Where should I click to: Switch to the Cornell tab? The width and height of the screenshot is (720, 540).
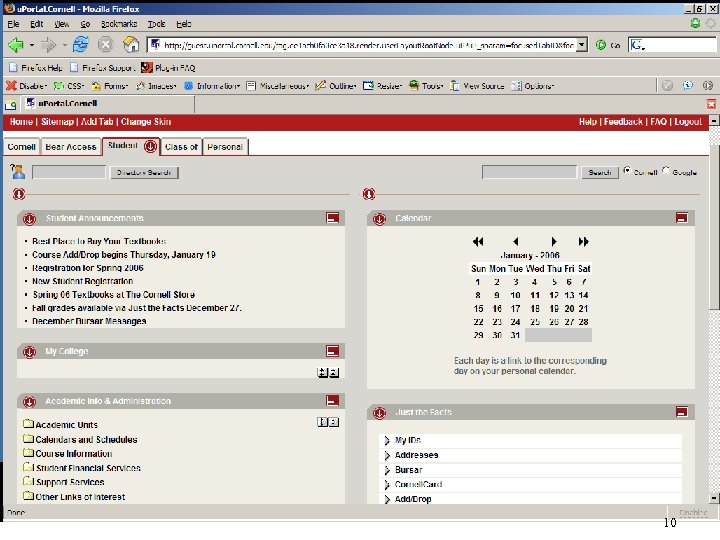coord(21,147)
